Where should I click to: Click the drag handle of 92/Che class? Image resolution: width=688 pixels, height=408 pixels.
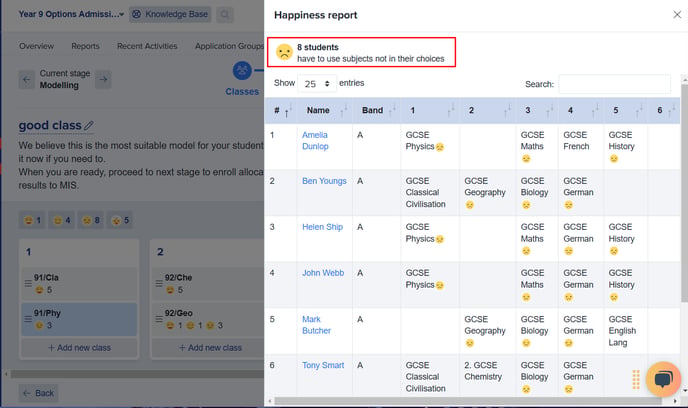159,283
